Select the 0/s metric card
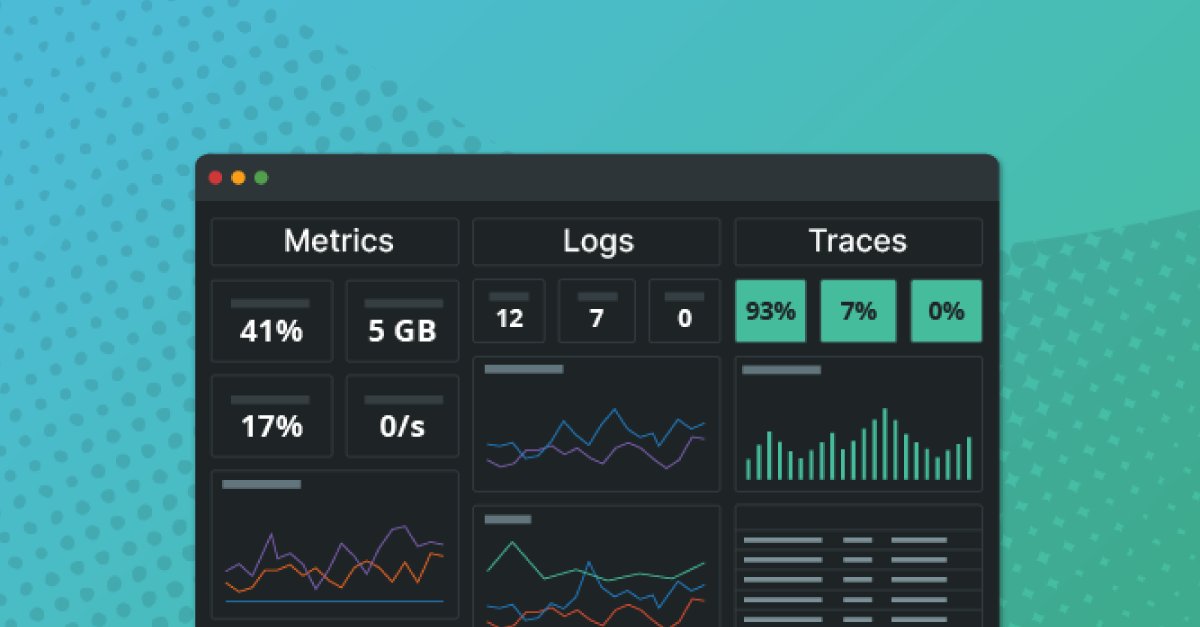This screenshot has height=627, width=1200. pos(403,416)
